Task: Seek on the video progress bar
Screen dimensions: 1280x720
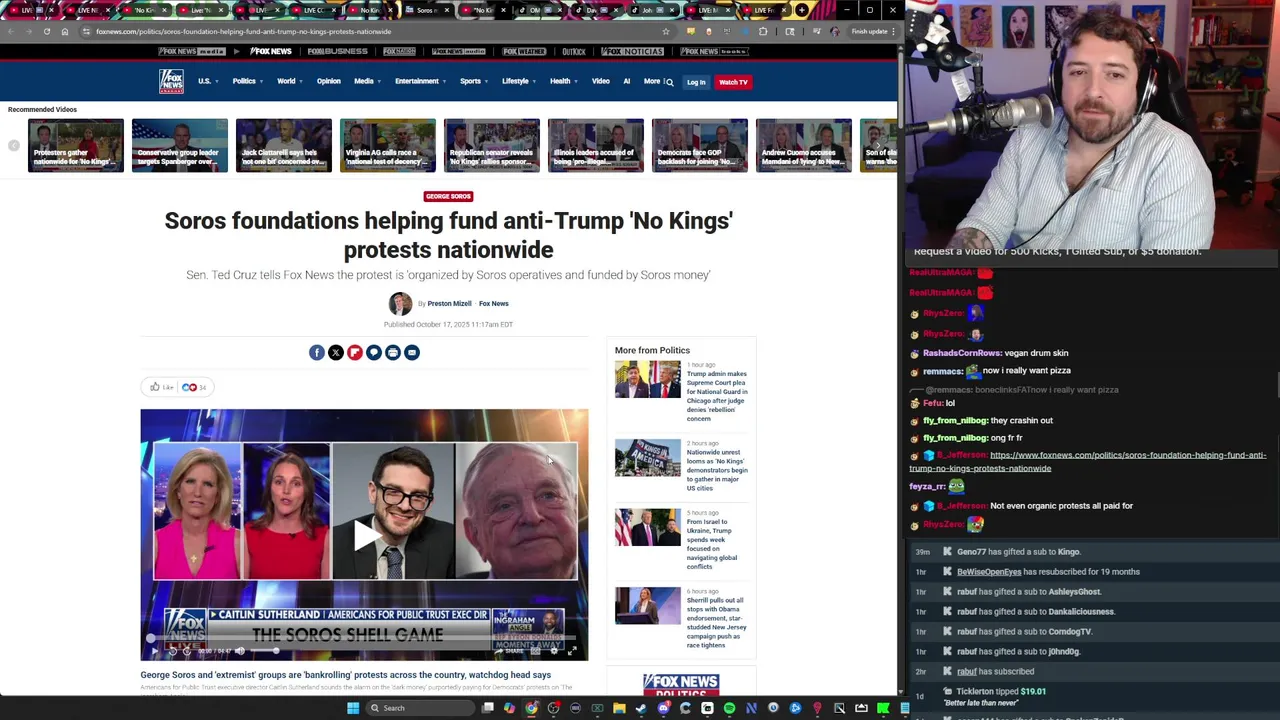Action: 364,639
